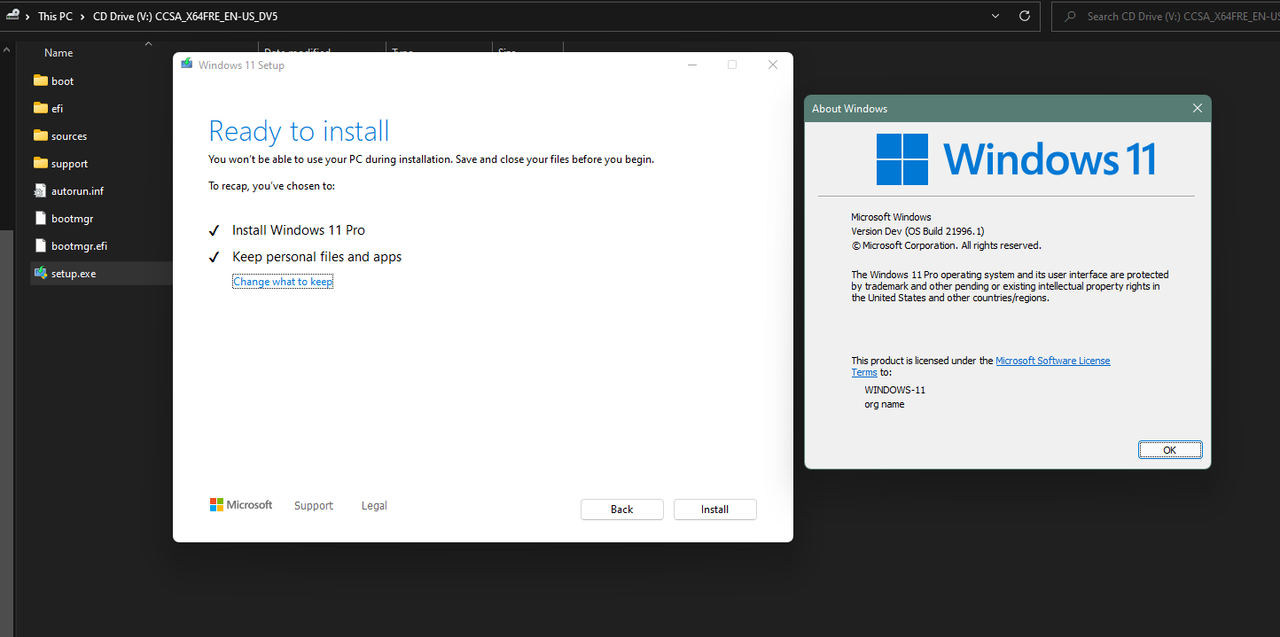Viewport: 1280px width, 637px height.
Task: Open the Support link in Setup
Action: pos(314,506)
